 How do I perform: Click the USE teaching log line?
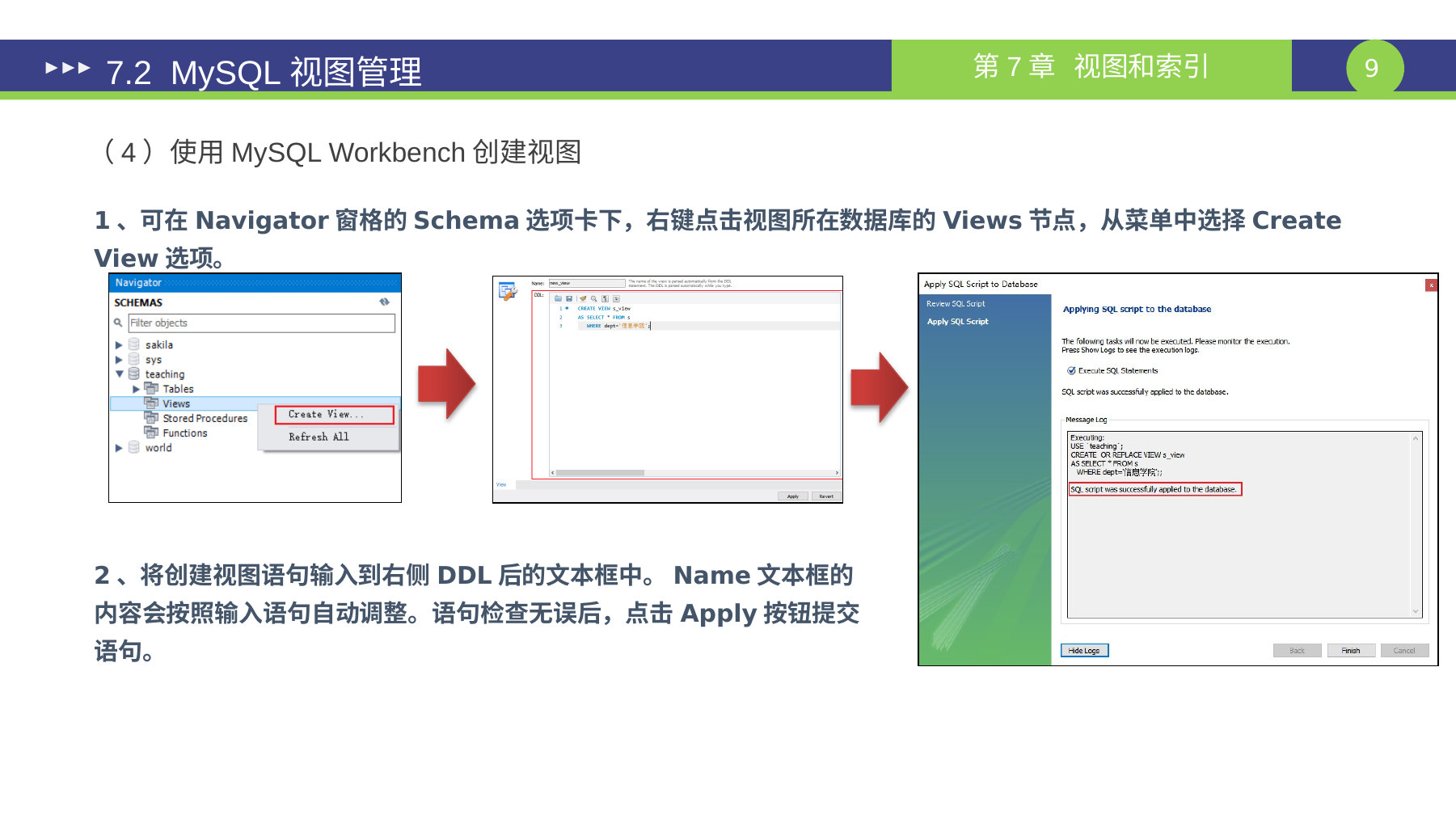click(x=1096, y=446)
